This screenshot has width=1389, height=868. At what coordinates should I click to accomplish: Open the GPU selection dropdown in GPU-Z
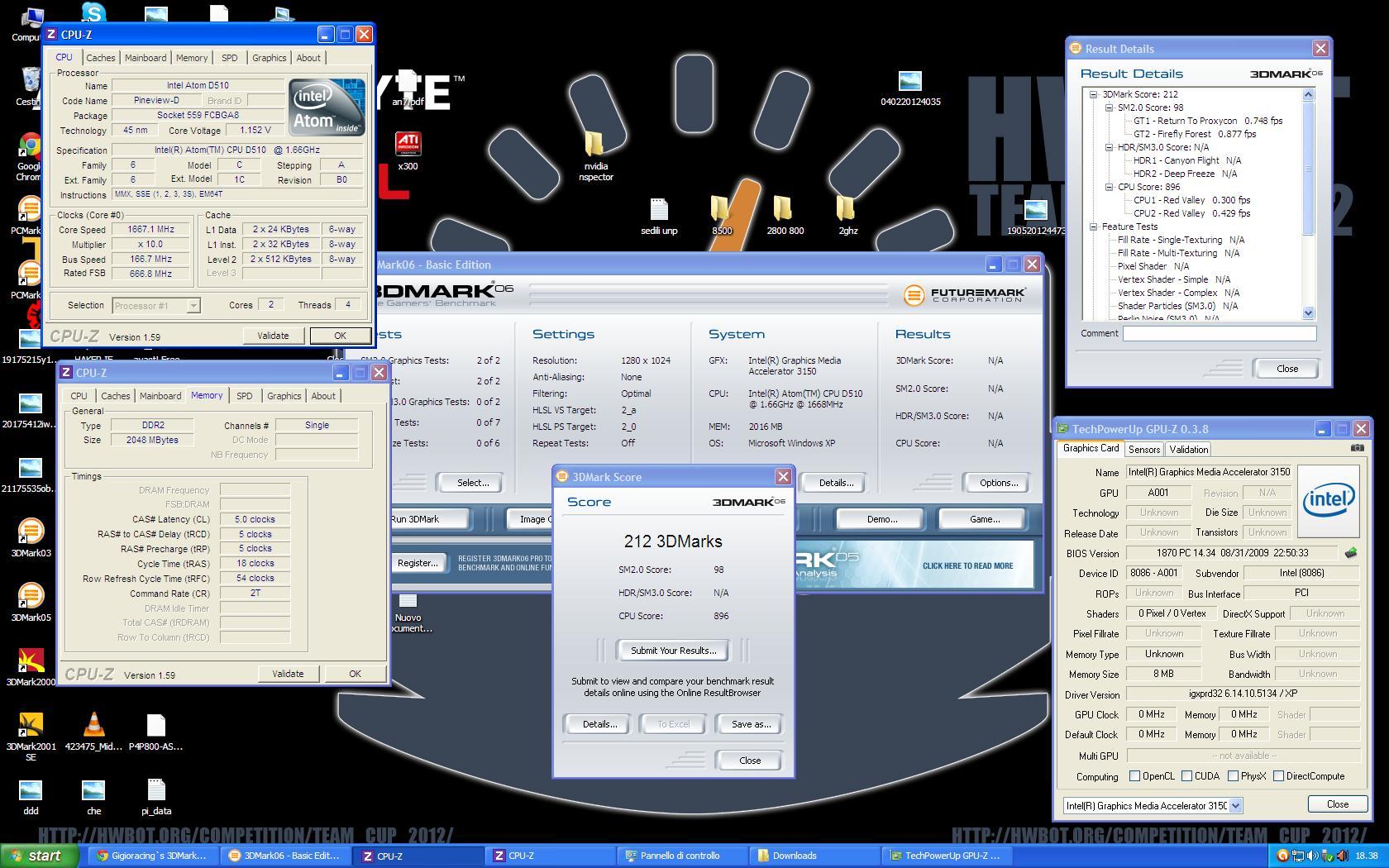click(1235, 805)
